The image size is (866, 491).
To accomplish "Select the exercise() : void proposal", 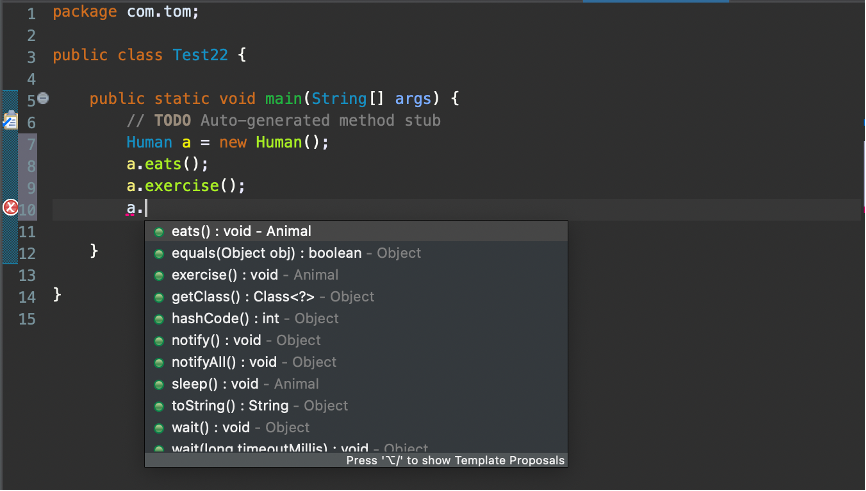I will (x=356, y=275).
